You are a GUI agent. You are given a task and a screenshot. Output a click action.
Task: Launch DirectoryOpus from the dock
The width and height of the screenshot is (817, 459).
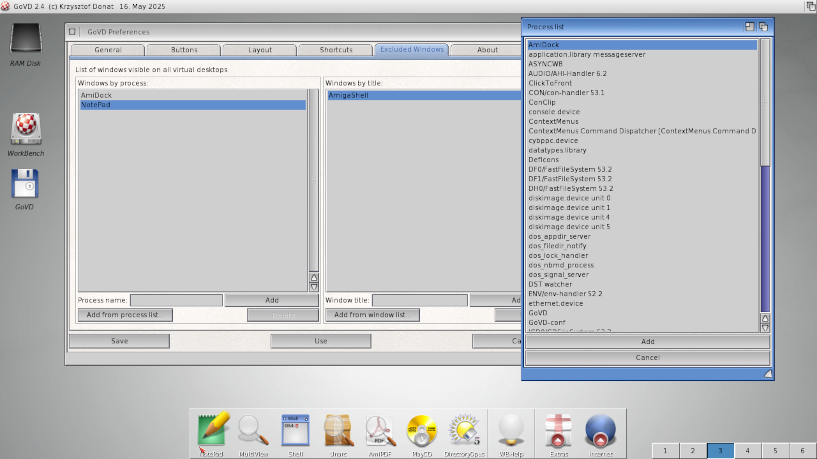click(464, 430)
